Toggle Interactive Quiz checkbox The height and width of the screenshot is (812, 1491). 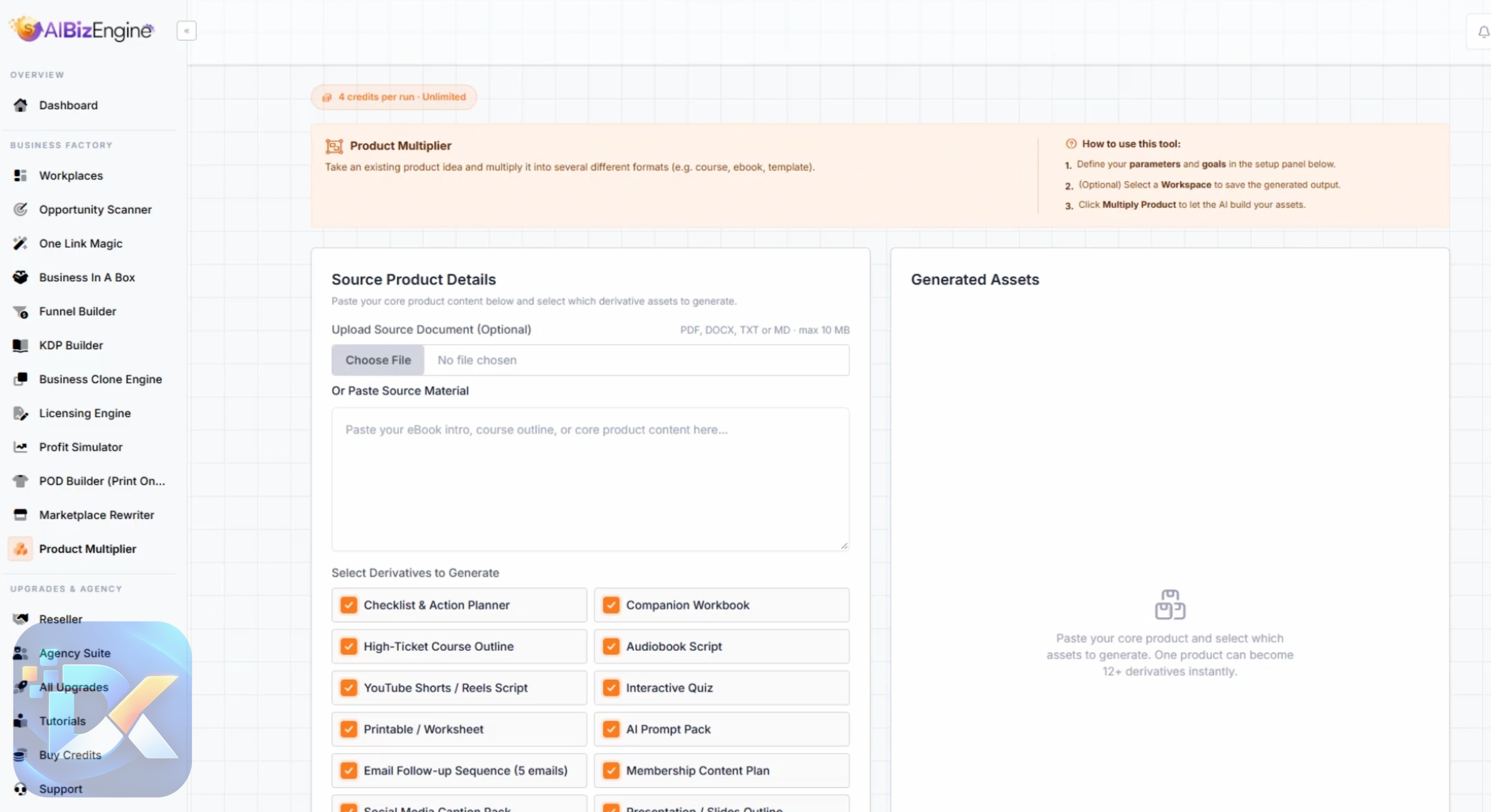click(611, 688)
